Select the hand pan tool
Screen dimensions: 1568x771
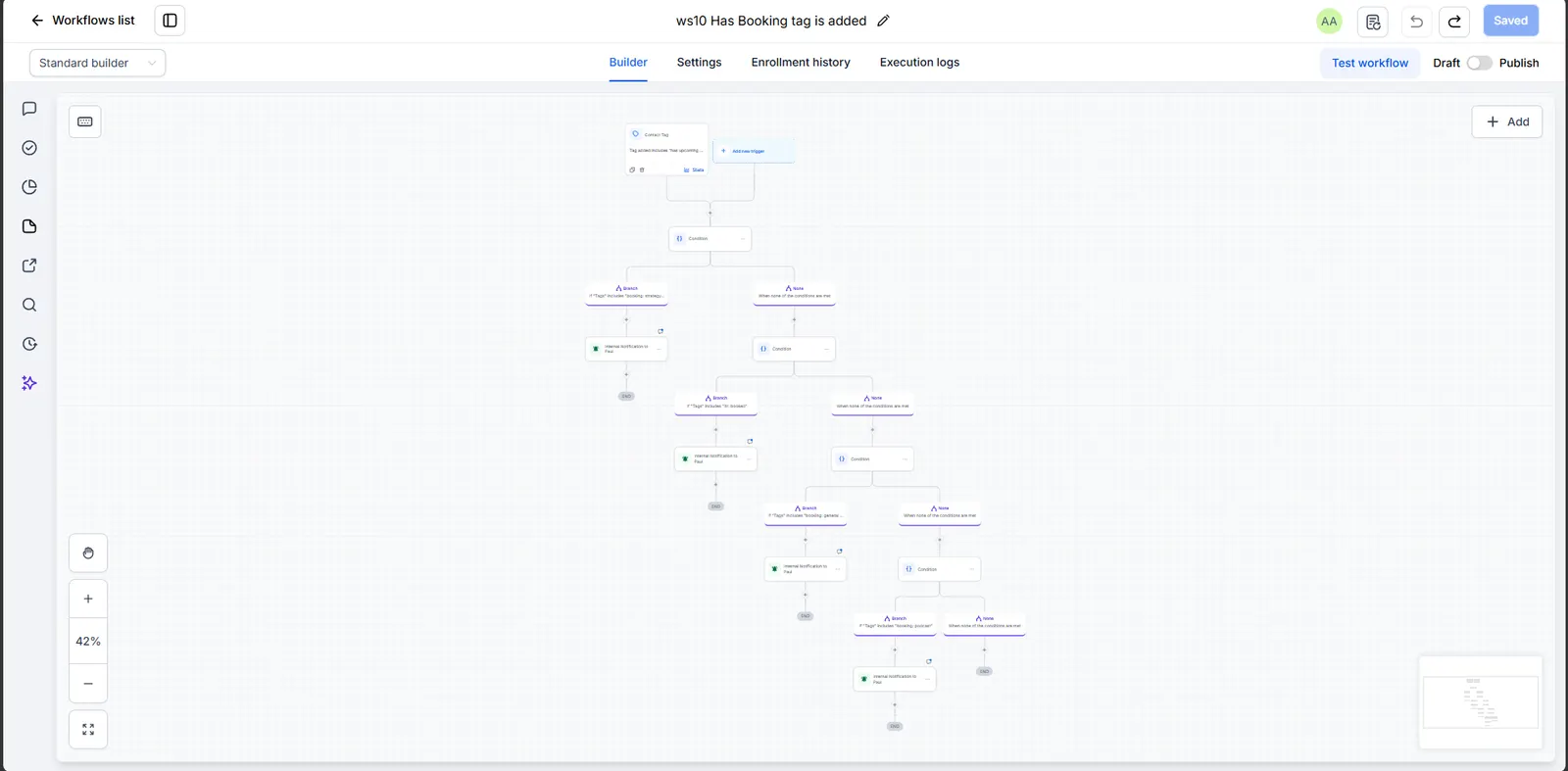pyautogui.click(x=88, y=554)
